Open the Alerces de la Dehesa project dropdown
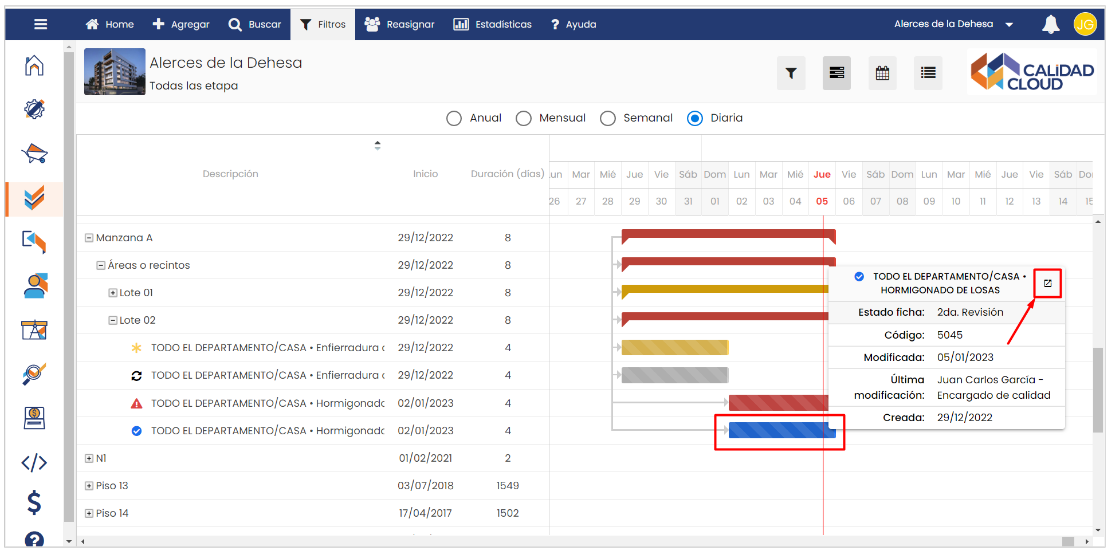The image size is (1110, 551). click(x=953, y=25)
